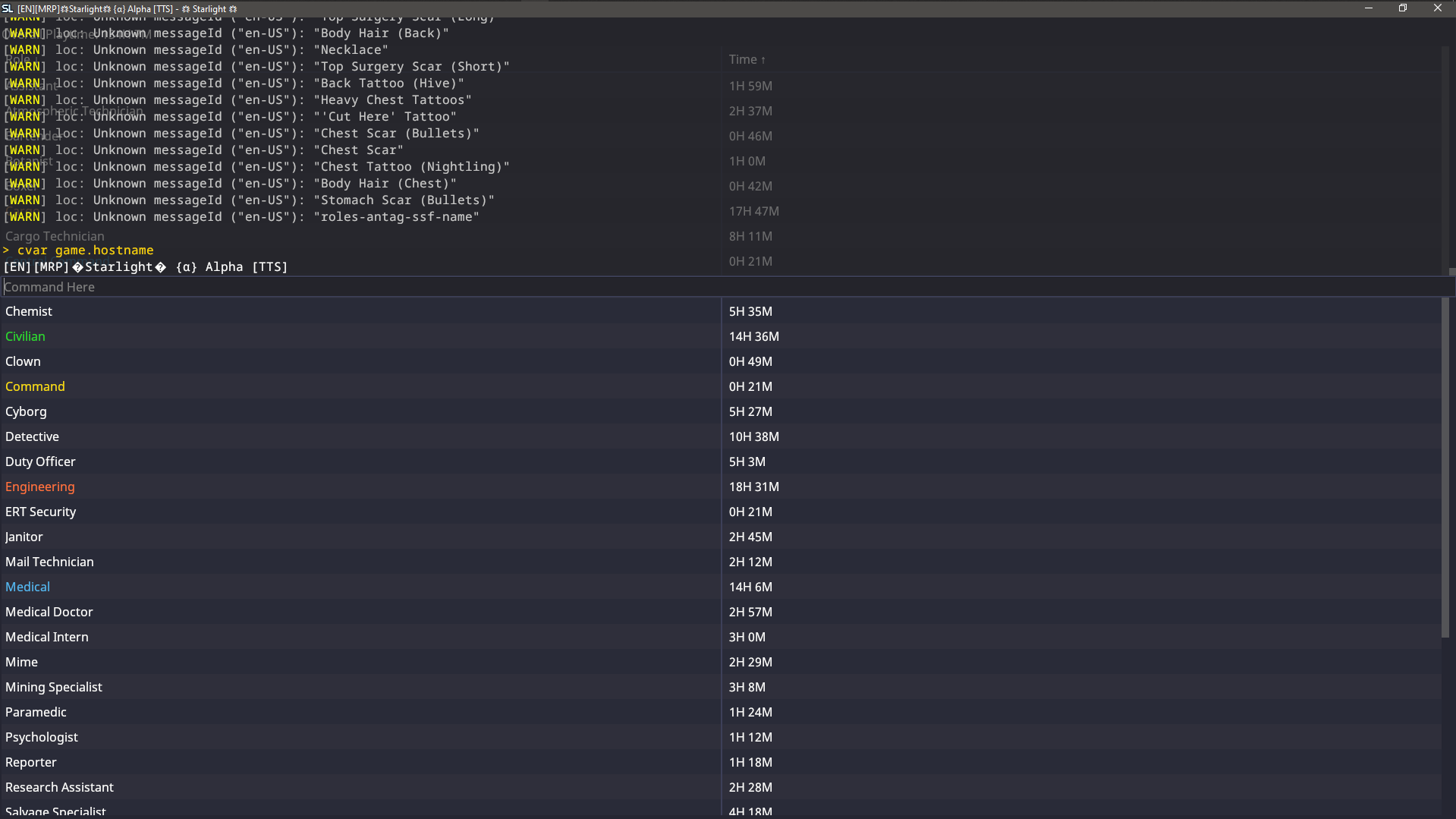Image resolution: width=1456 pixels, height=819 pixels.
Task: Click the Chemist role entry
Action: (29, 311)
